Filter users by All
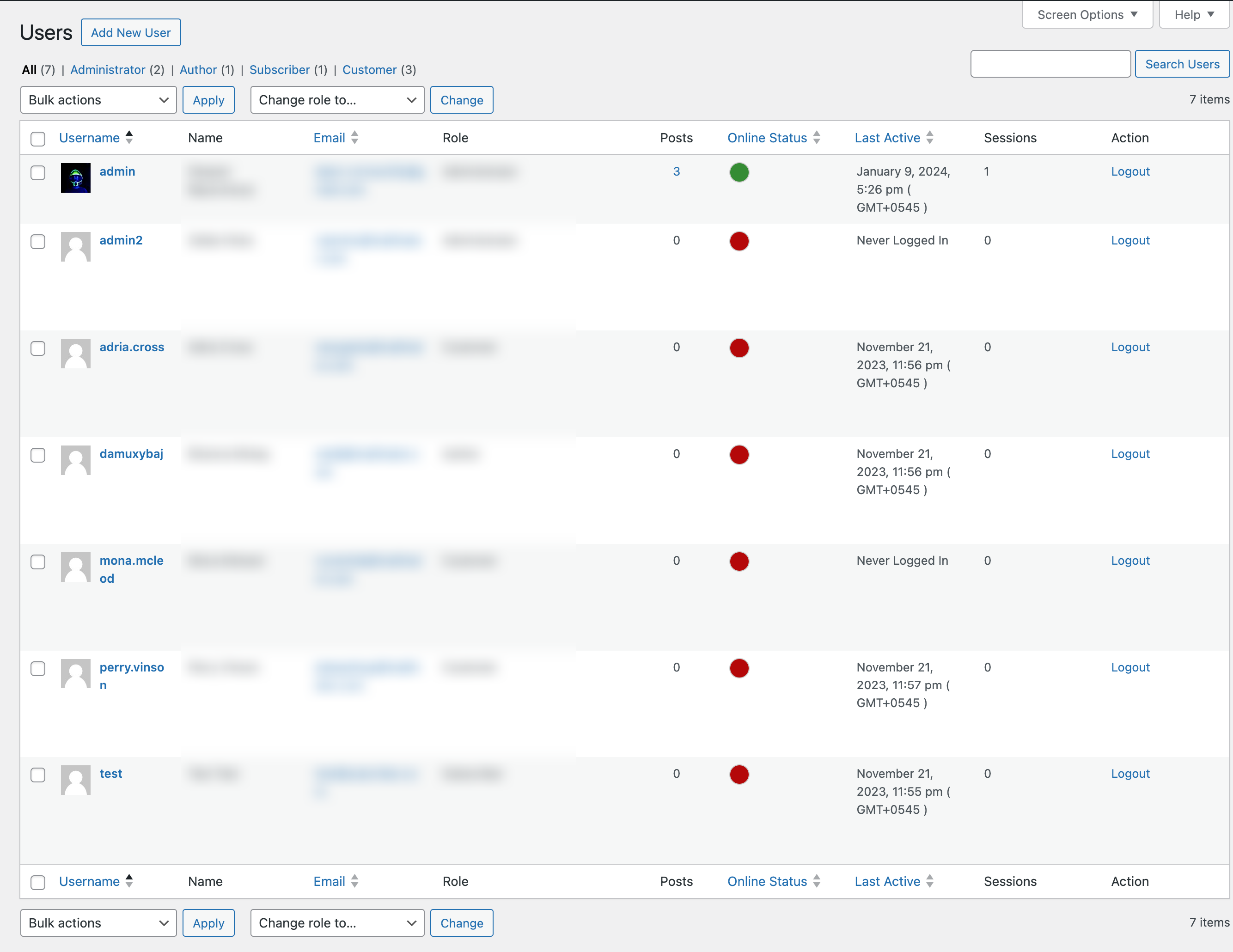This screenshot has height=952, width=1233. click(x=30, y=69)
